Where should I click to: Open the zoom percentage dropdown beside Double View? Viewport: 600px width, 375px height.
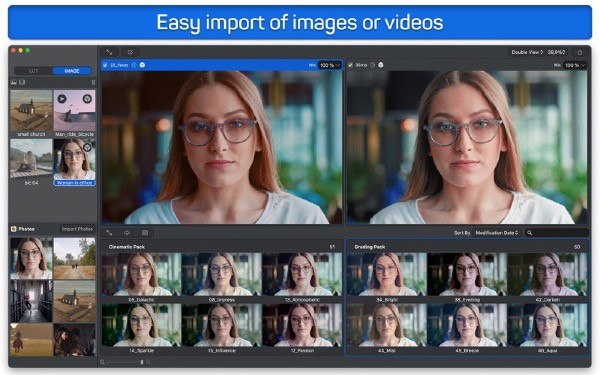(x=557, y=52)
